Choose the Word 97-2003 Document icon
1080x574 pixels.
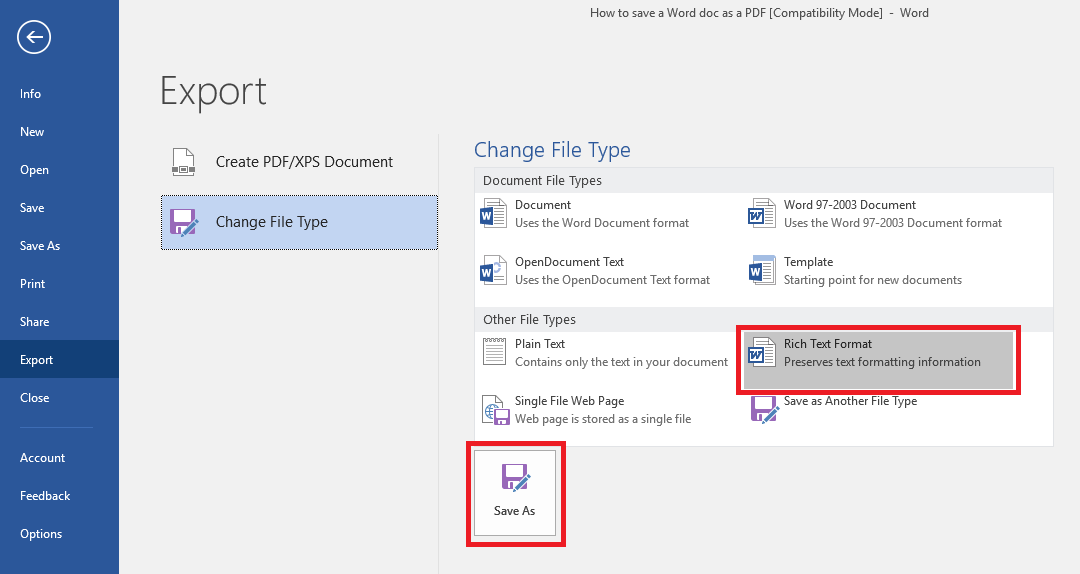(763, 213)
